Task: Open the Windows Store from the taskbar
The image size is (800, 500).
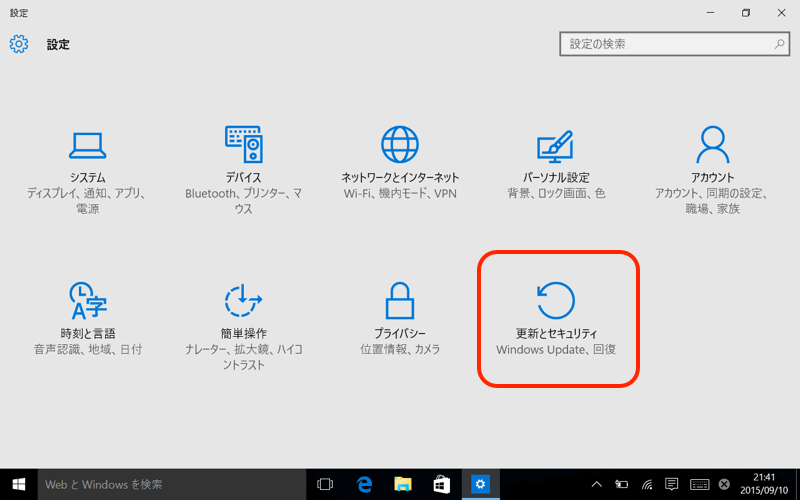Action: pyautogui.click(x=442, y=484)
